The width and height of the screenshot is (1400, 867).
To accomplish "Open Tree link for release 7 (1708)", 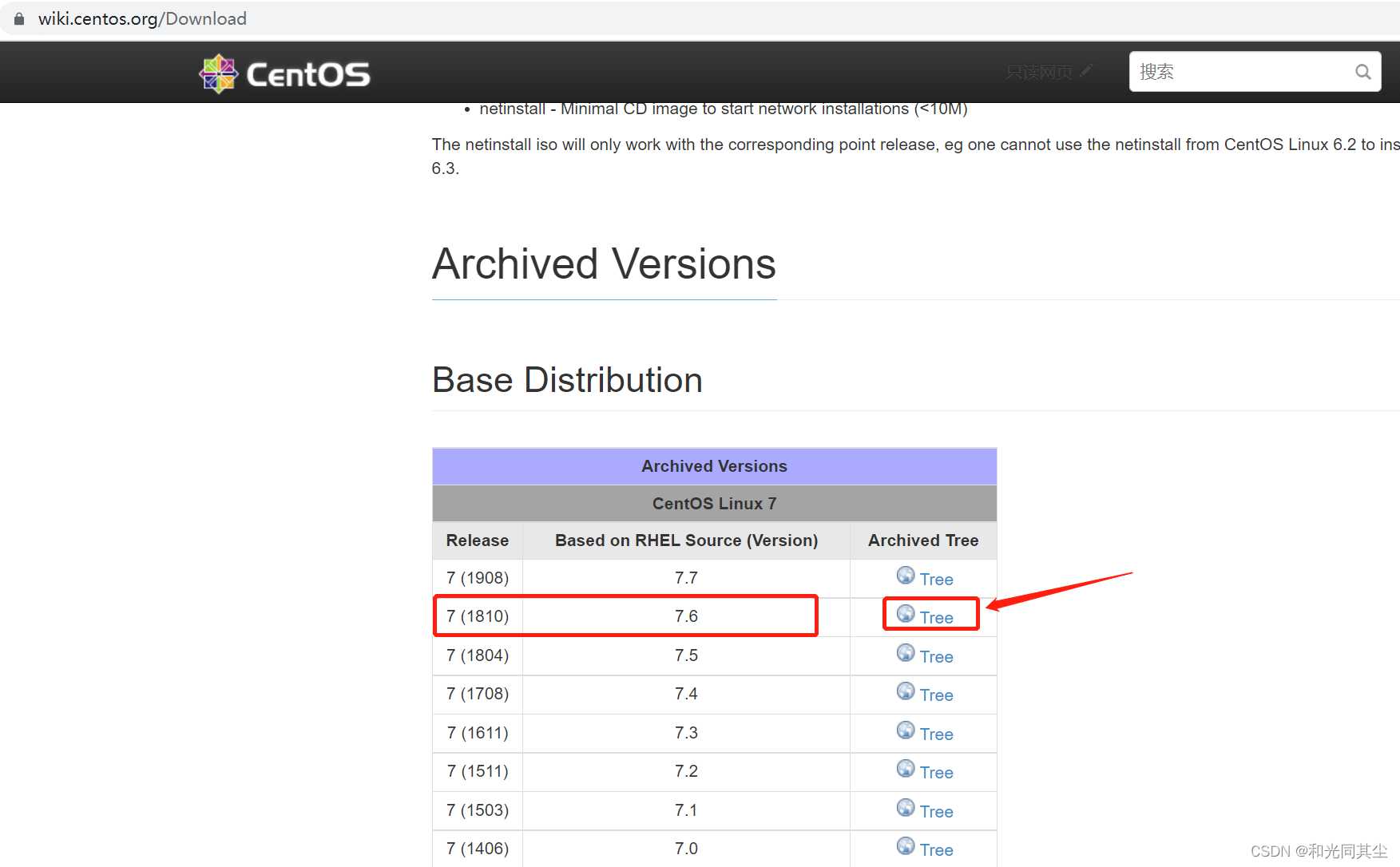I will (x=936, y=695).
